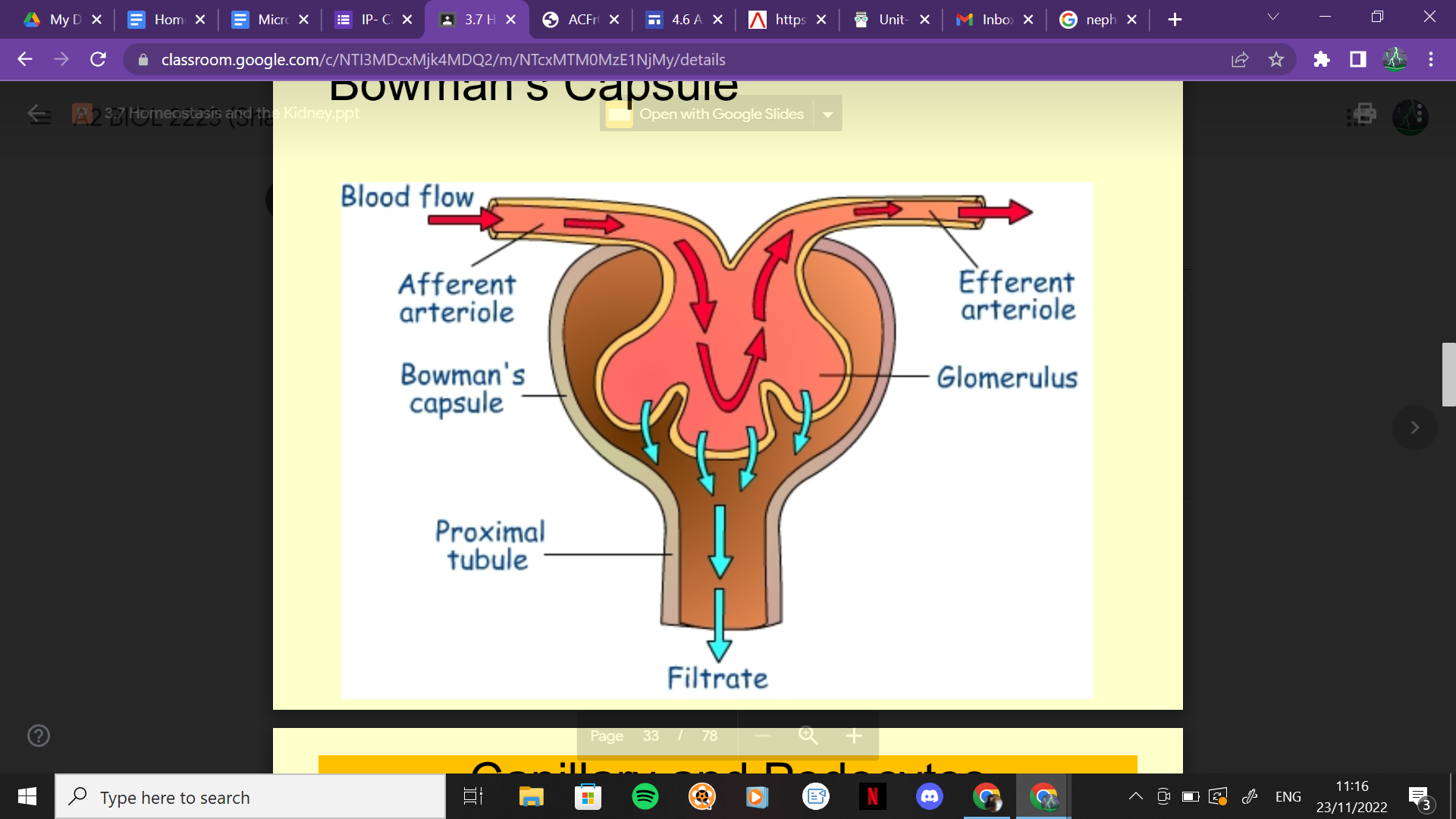Image resolution: width=1456 pixels, height=819 pixels.
Task: Click the page number field showing 33
Action: click(x=651, y=736)
